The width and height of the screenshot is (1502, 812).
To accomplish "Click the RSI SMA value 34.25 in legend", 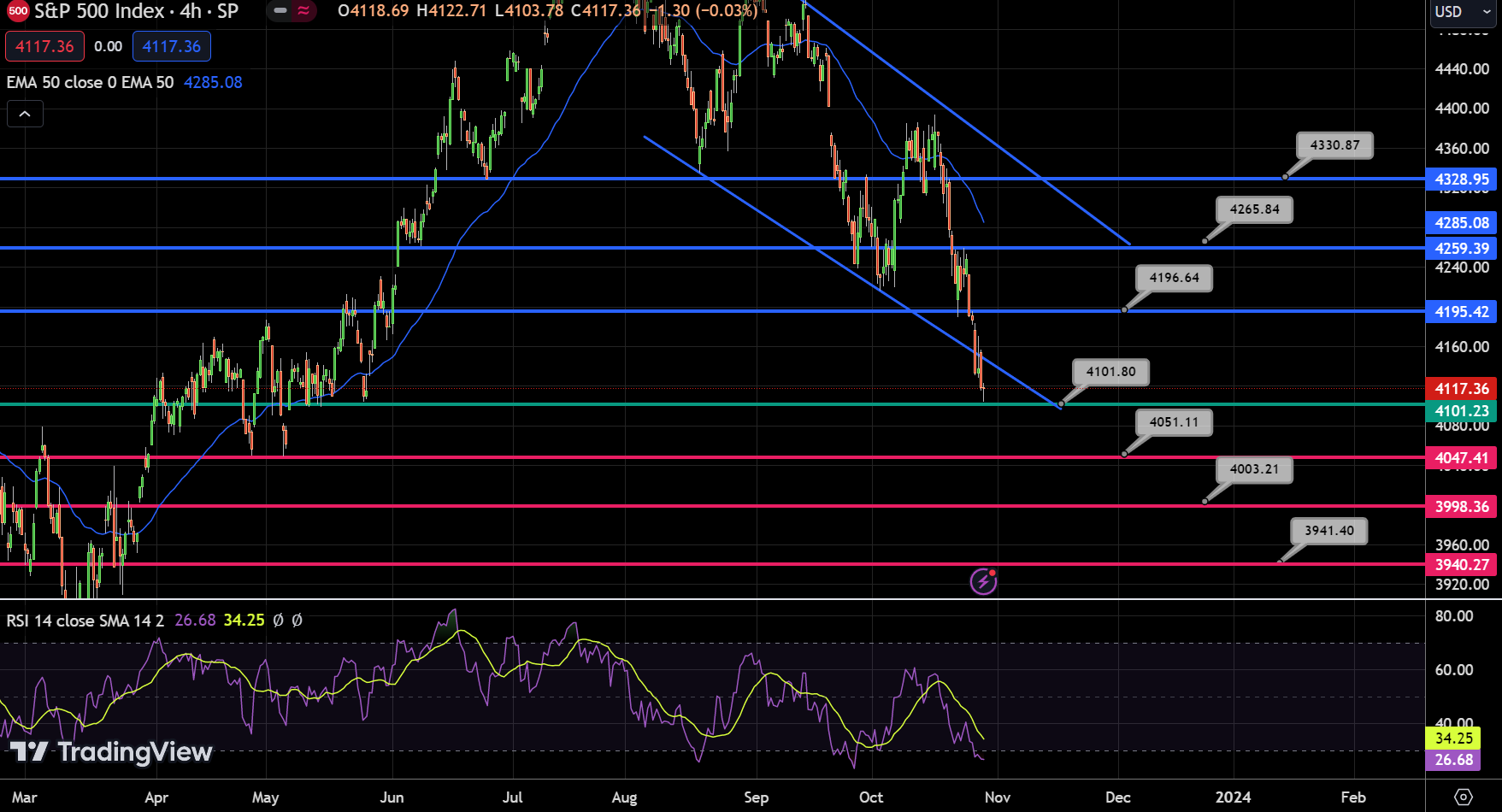I will tap(244, 621).
